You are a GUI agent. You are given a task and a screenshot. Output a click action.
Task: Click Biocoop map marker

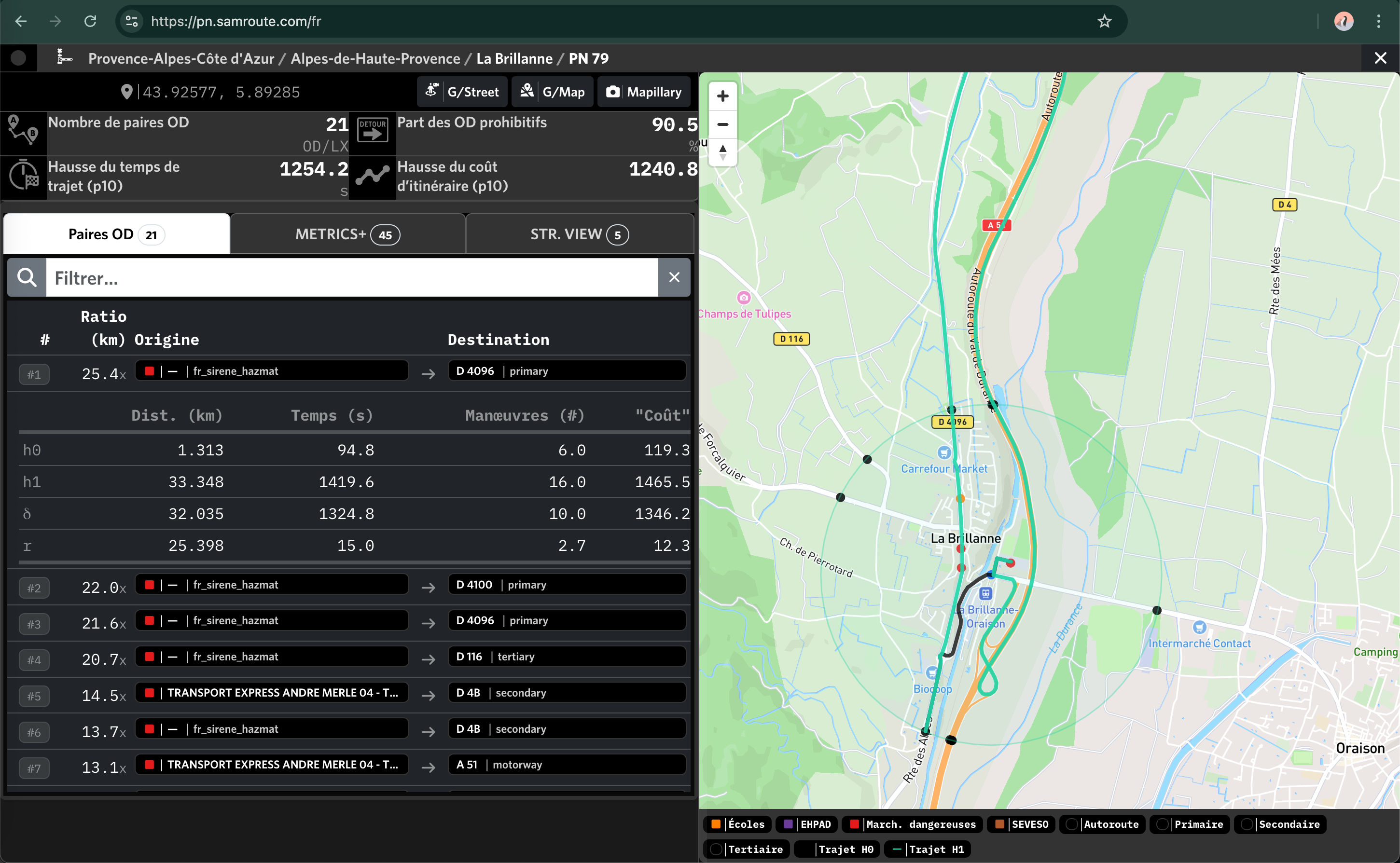coord(932,672)
